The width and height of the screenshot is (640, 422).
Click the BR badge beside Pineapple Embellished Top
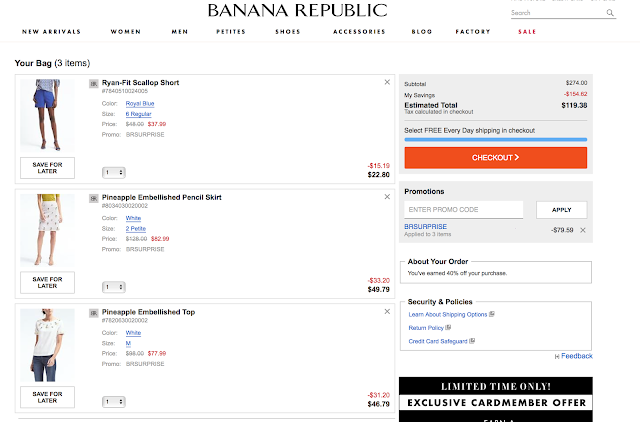[93, 313]
